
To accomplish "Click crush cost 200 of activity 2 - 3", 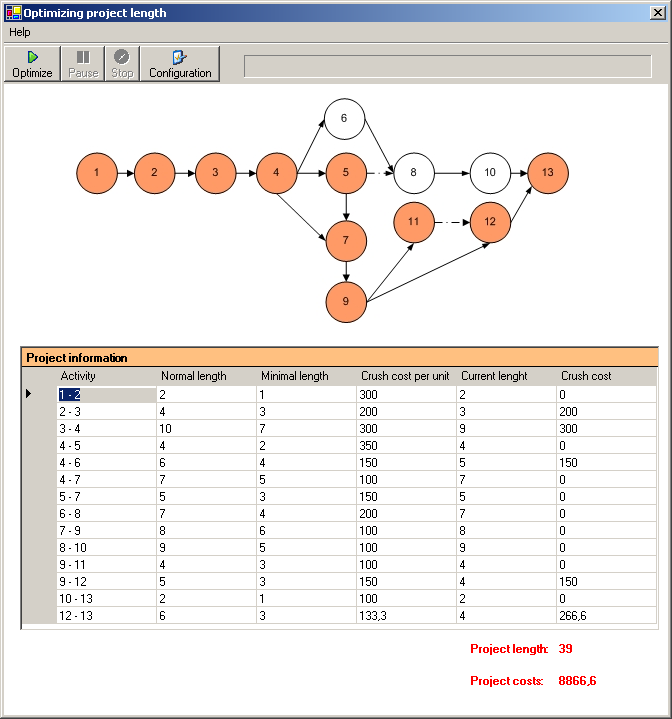I will point(606,412).
